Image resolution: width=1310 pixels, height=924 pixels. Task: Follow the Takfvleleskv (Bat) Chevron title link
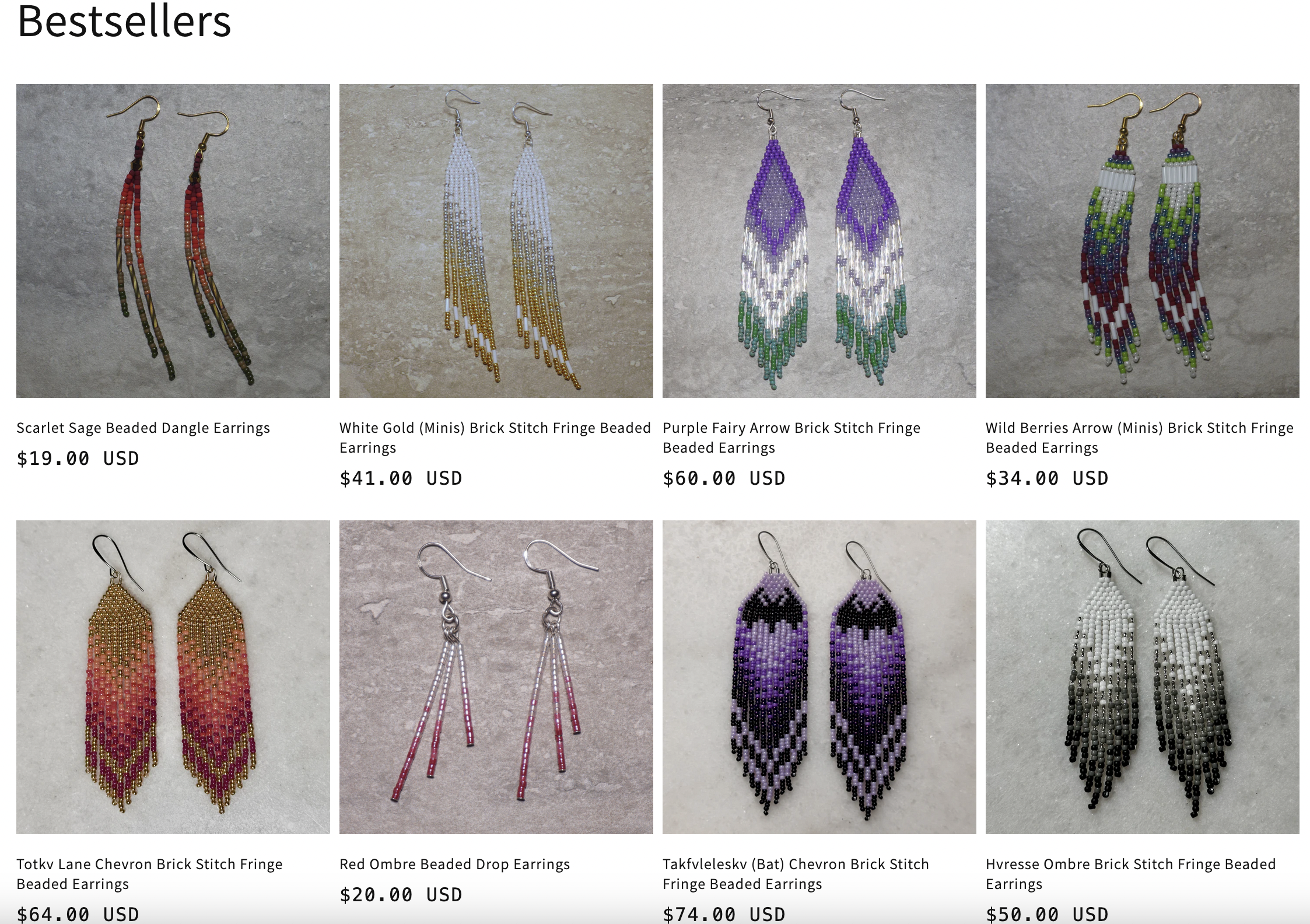pos(796,874)
